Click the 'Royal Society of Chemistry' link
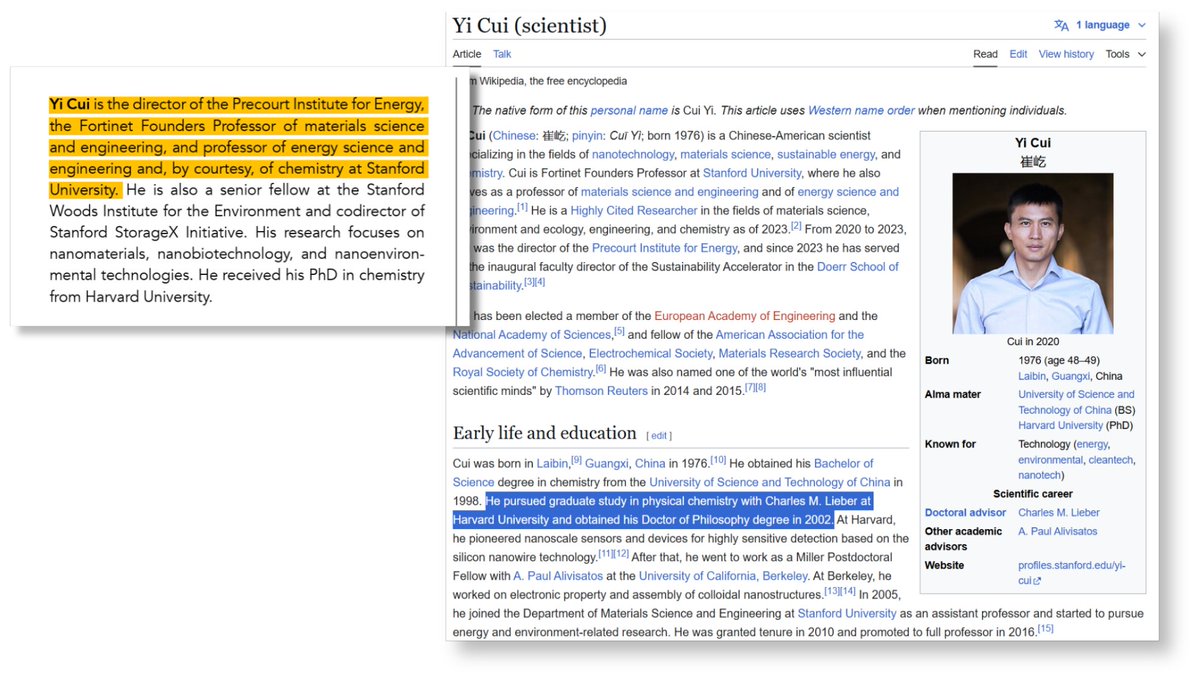Screen dimensions: 1200x679 523,372
